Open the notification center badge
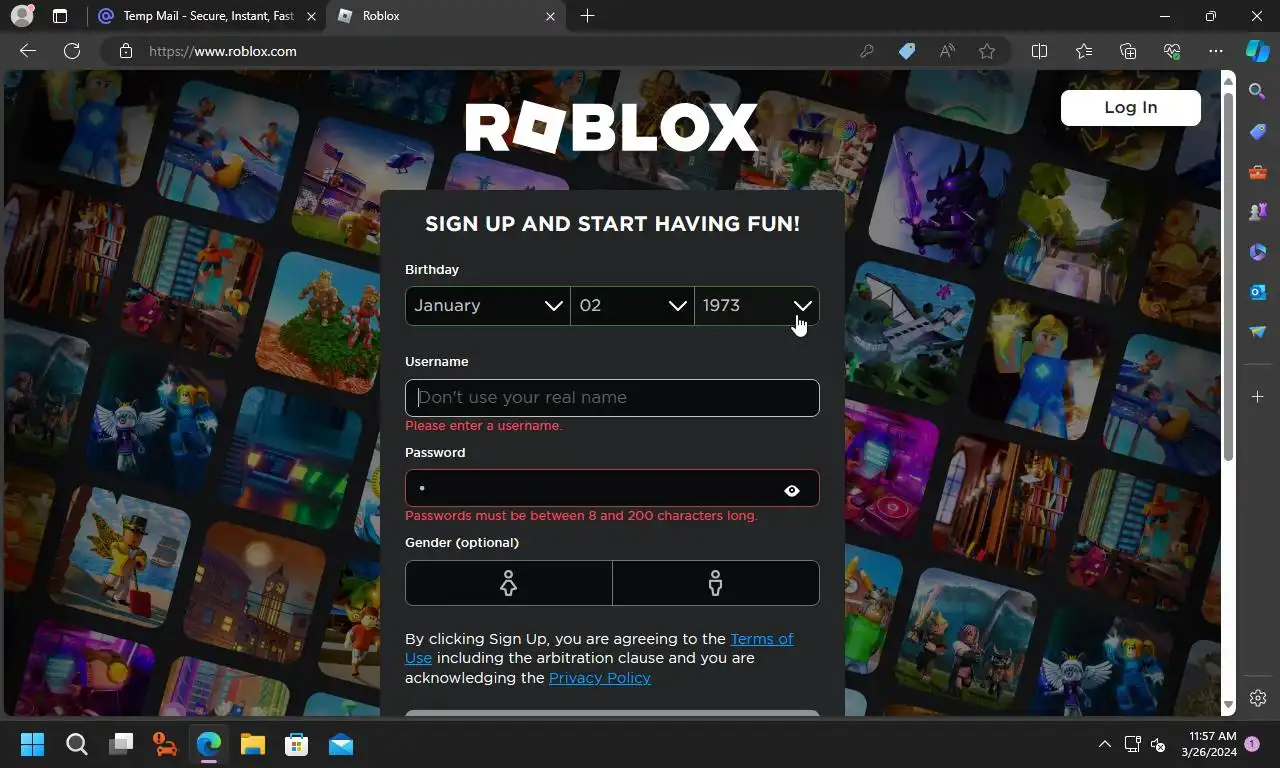 [1251, 744]
